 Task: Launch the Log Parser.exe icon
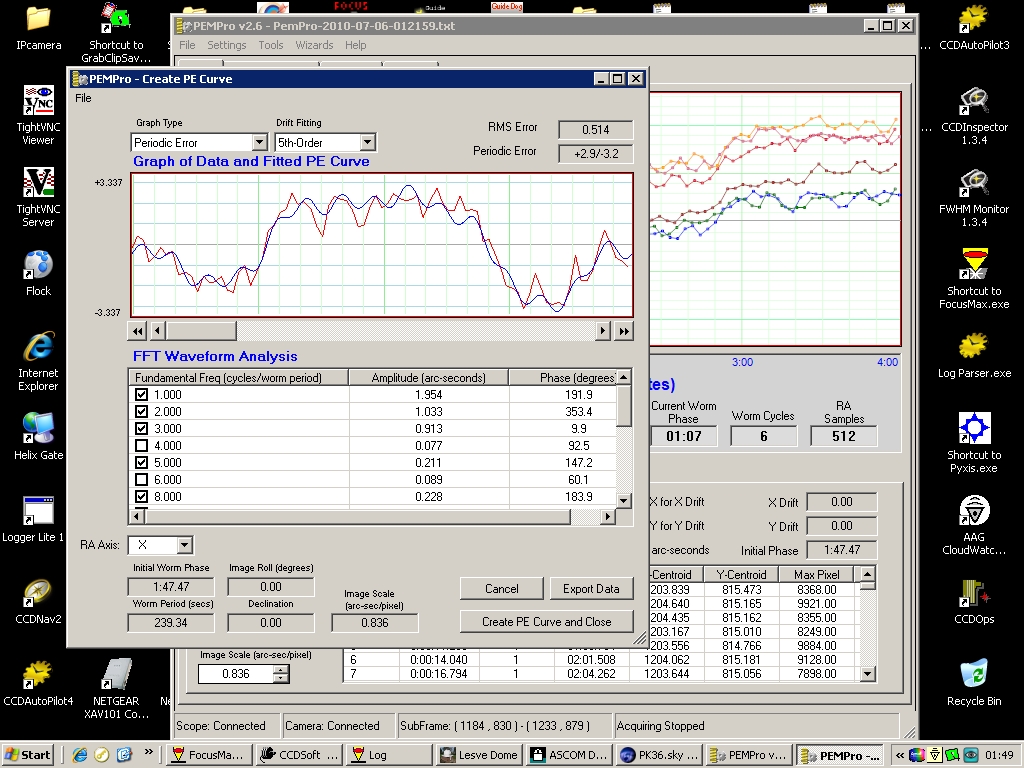[973, 346]
